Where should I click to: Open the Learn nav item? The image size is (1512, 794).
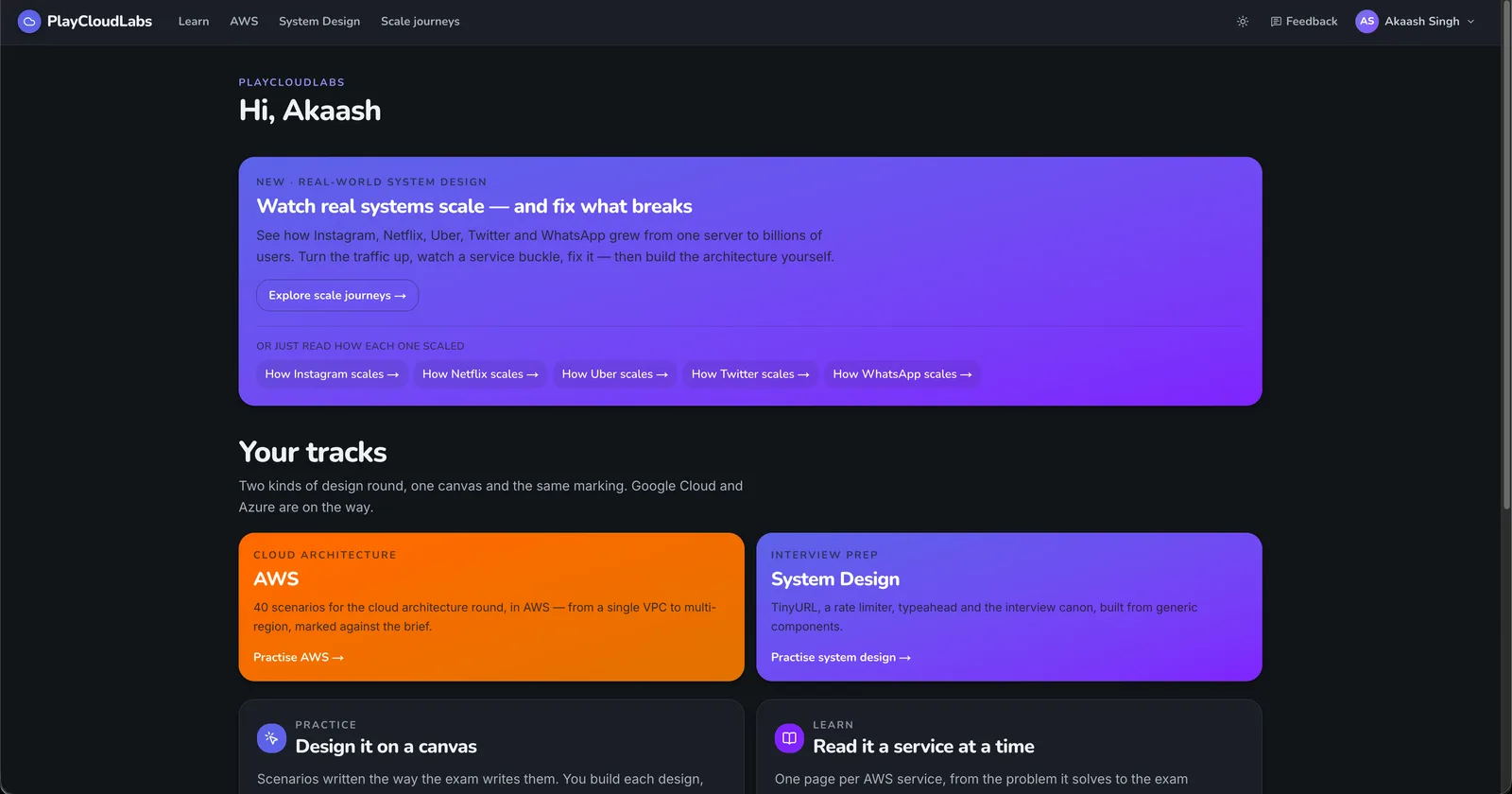(x=194, y=21)
